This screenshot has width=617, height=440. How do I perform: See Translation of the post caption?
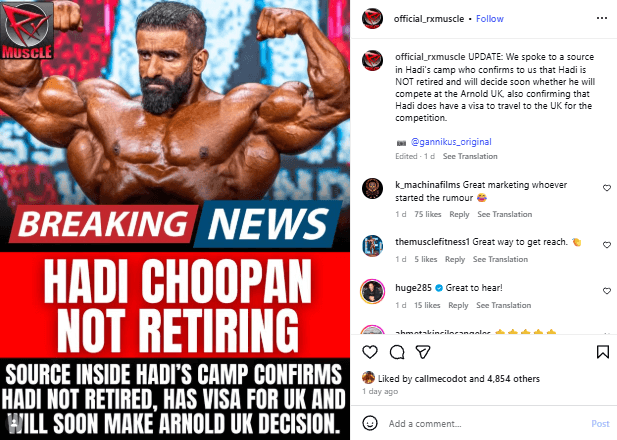(470, 156)
